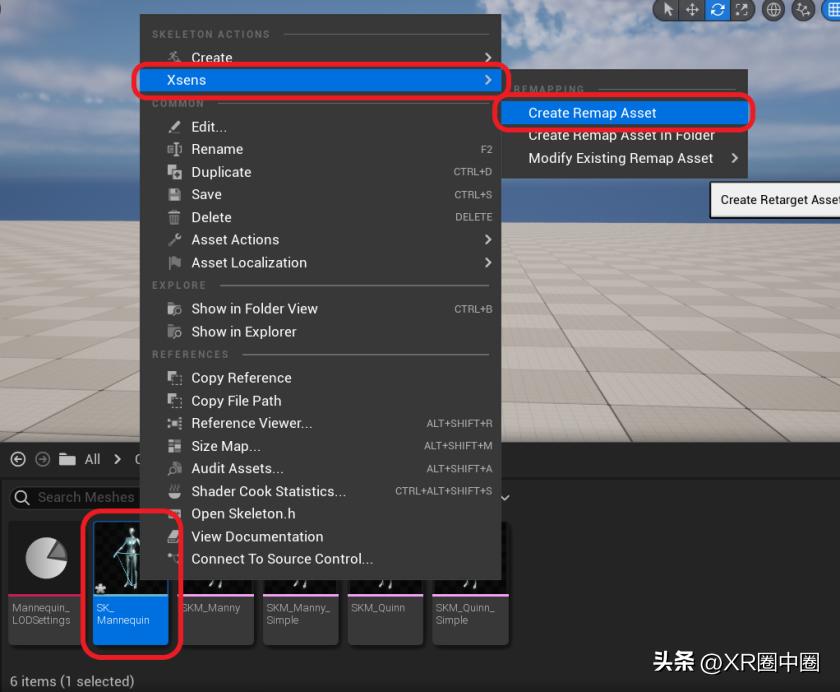Toggle the grid snapping icon
The width and height of the screenshot is (840, 692).
tap(832, 10)
